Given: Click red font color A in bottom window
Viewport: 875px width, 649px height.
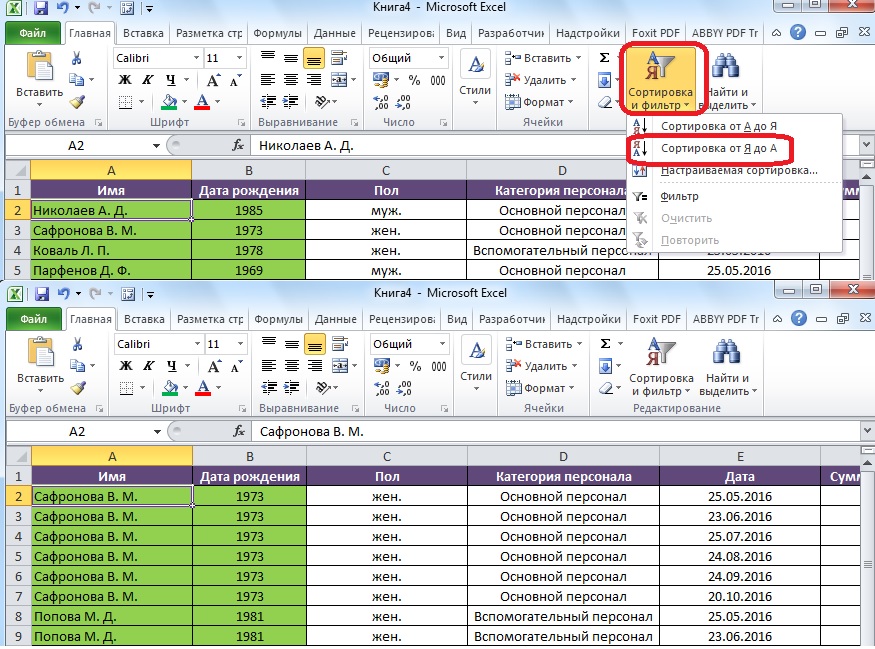Looking at the screenshot, I should tap(204, 388).
